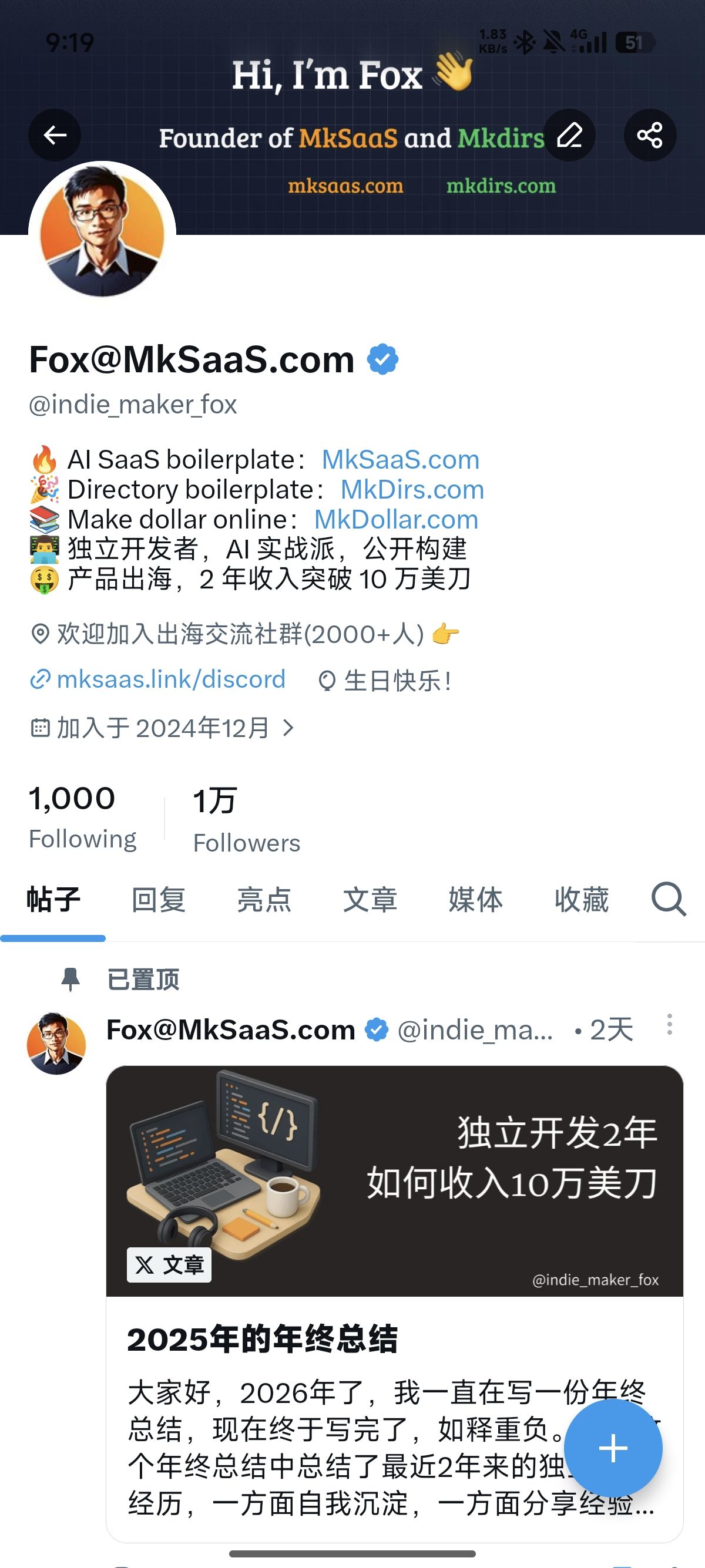
Task: Open the profile search magnifier icon
Action: click(x=669, y=899)
